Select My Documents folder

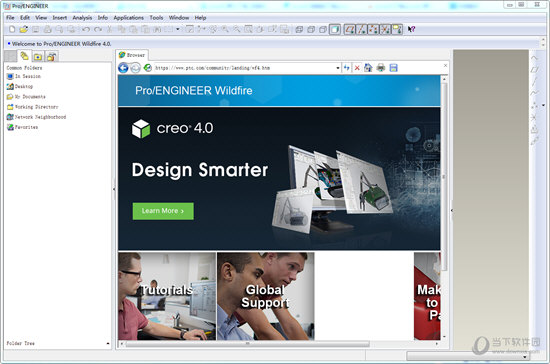tap(26, 96)
